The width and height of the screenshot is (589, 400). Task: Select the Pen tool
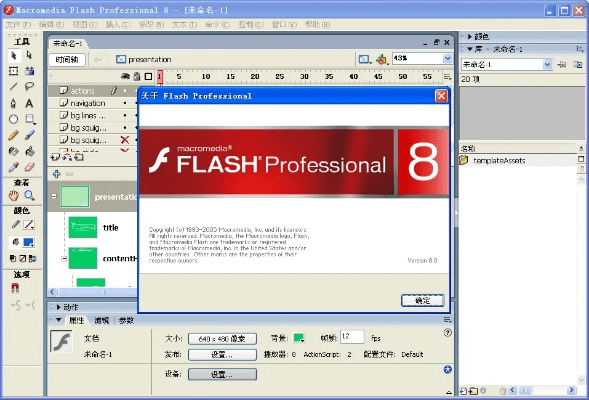click(14, 103)
